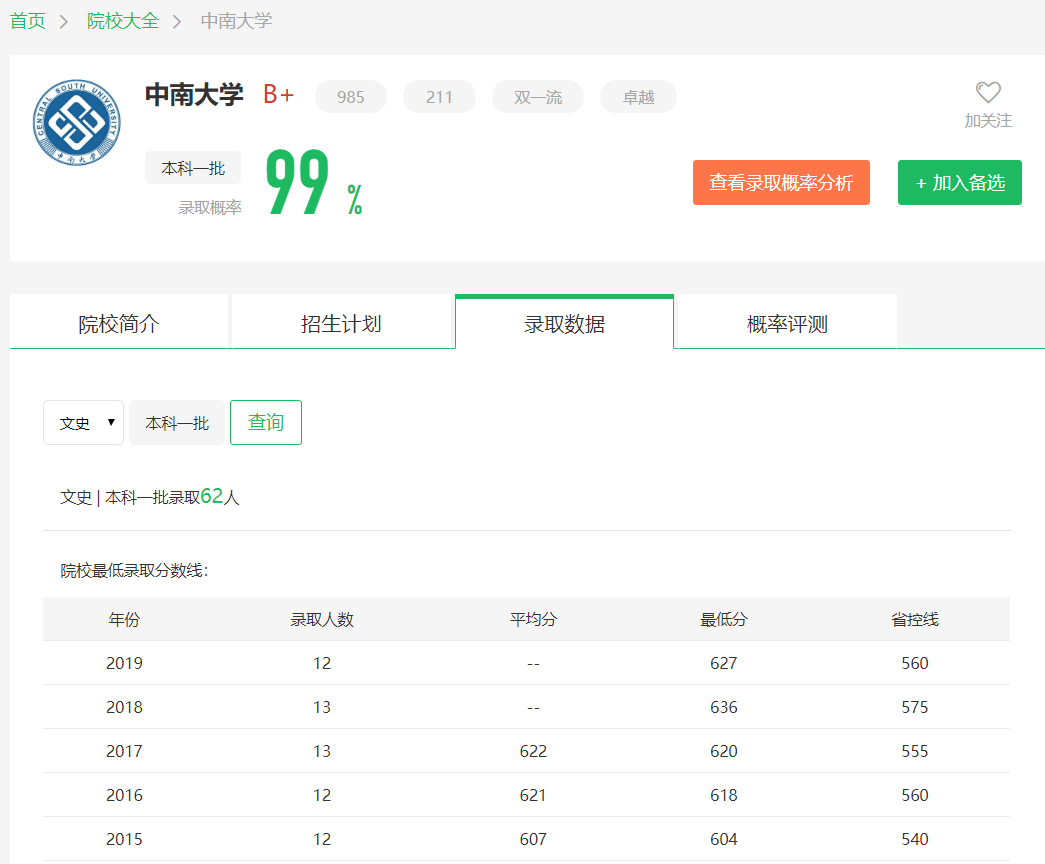Click the 平均分 column header
The image size is (1045, 864).
click(x=533, y=619)
